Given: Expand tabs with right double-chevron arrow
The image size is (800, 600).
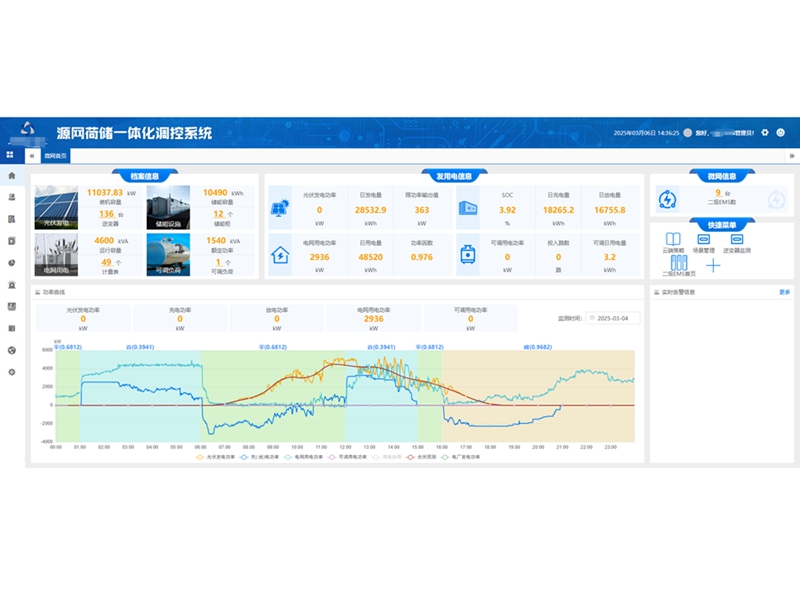Looking at the screenshot, I should coord(791,156).
